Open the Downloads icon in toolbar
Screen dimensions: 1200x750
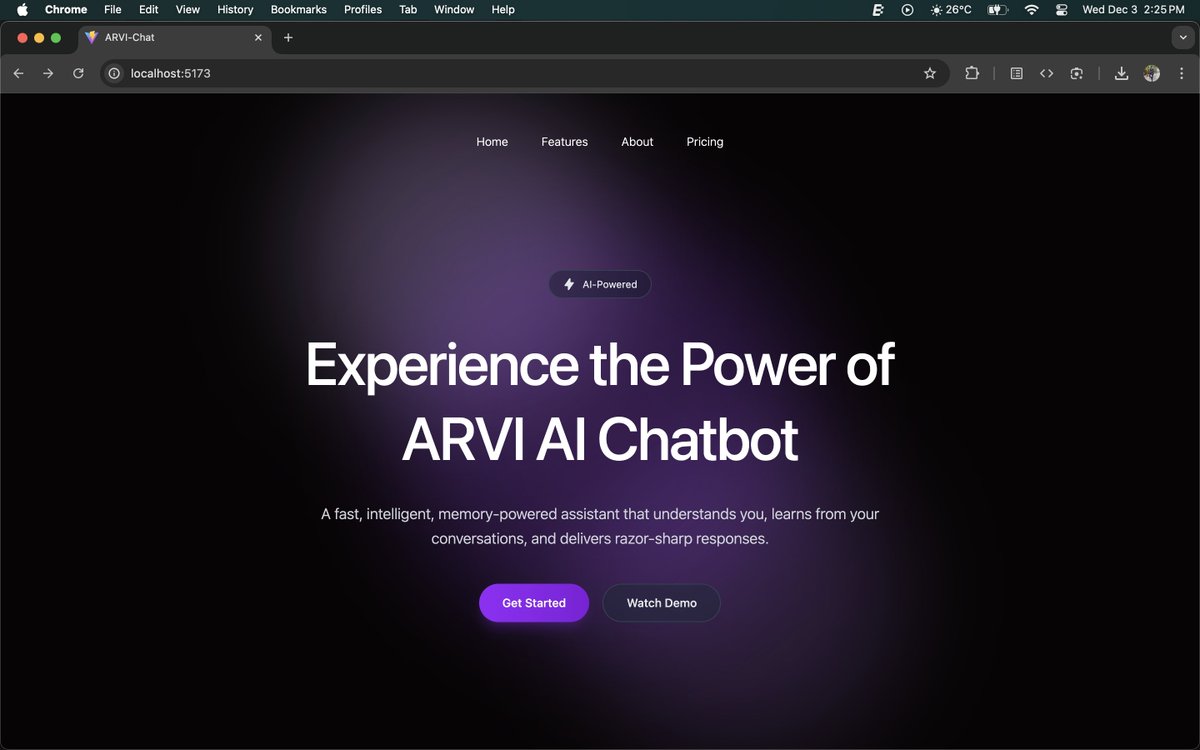coord(1121,73)
